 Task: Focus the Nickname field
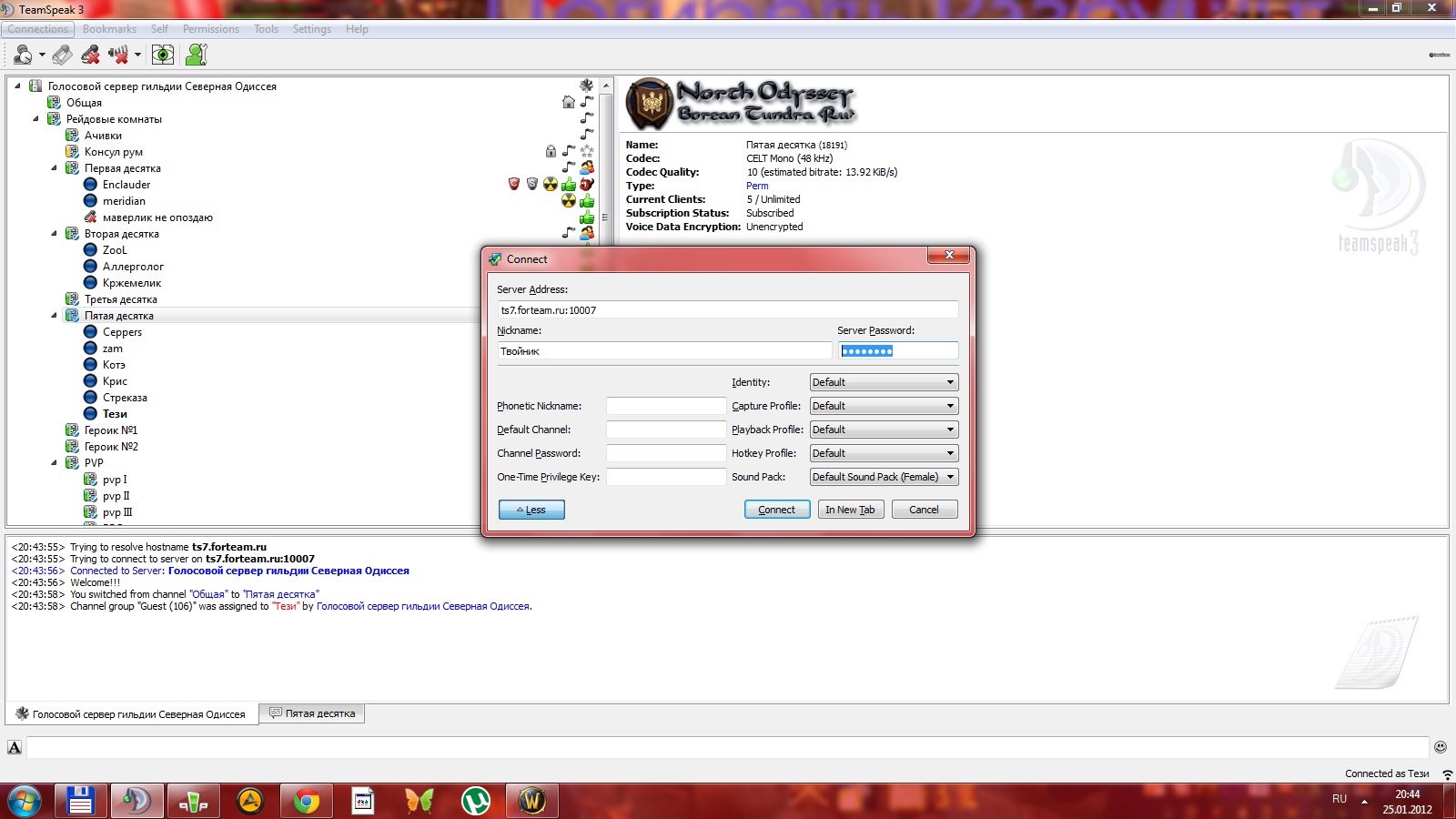pyautogui.click(x=664, y=350)
